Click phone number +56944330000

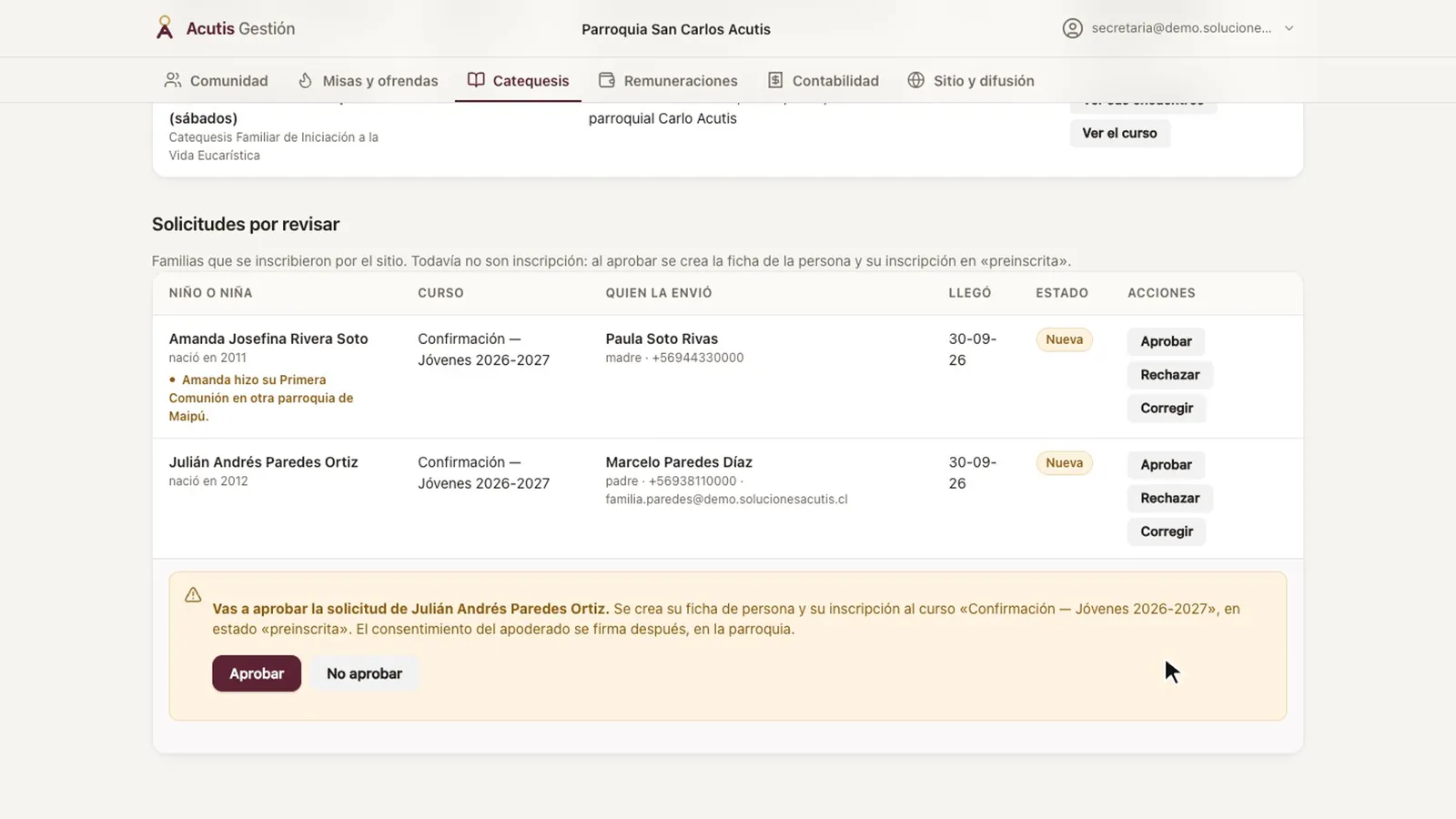click(698, 358)
